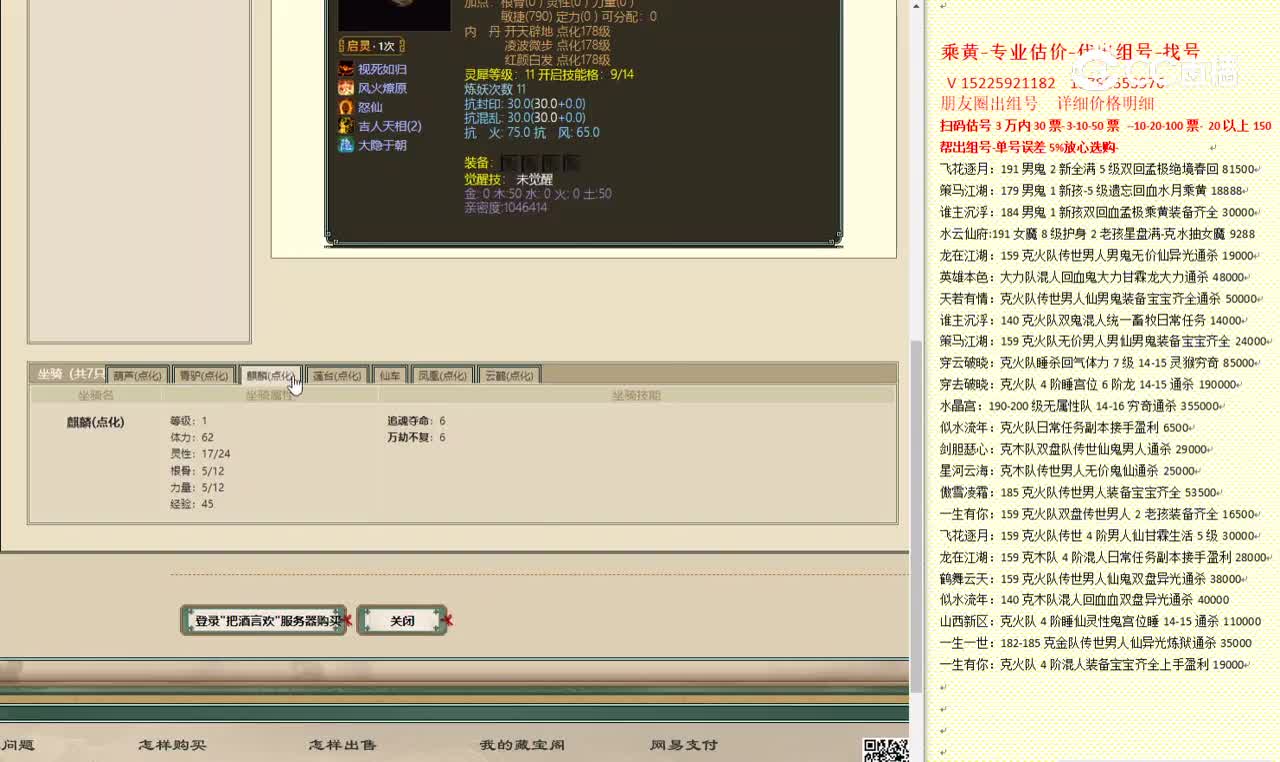Screen dimensions: 1280x762
Task: Click the first equipment slot after 装备
Action: point(509,163)
